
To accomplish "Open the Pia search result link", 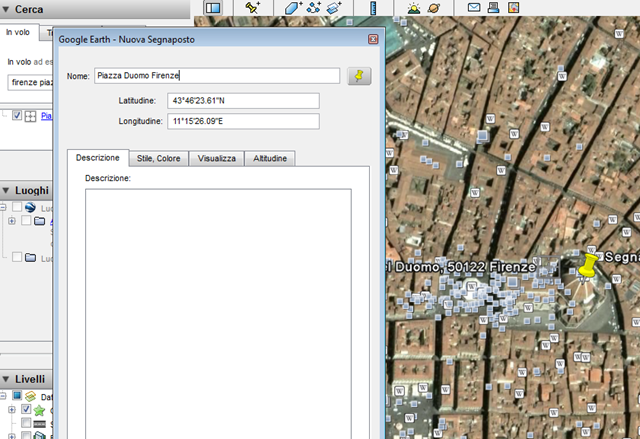I will coord(47,116).
